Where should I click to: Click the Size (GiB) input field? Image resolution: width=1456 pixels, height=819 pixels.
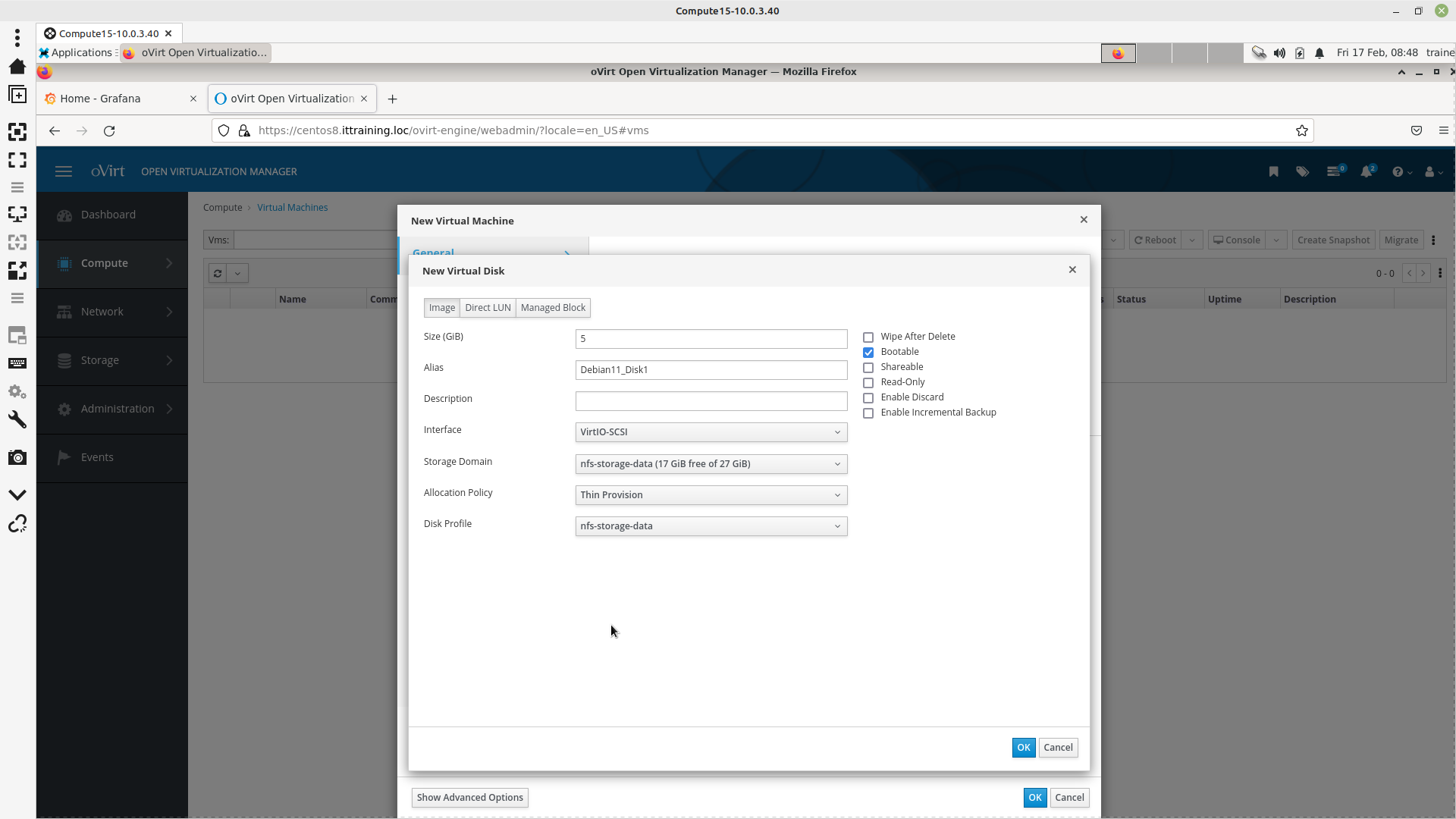tap(711, 339)
